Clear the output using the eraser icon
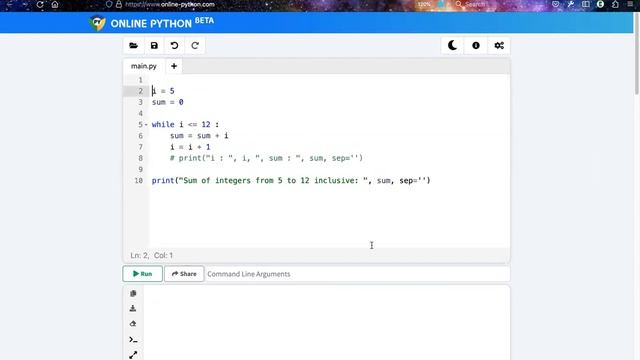This screenshot has height=360, width=640. click(x=133, y=324)
